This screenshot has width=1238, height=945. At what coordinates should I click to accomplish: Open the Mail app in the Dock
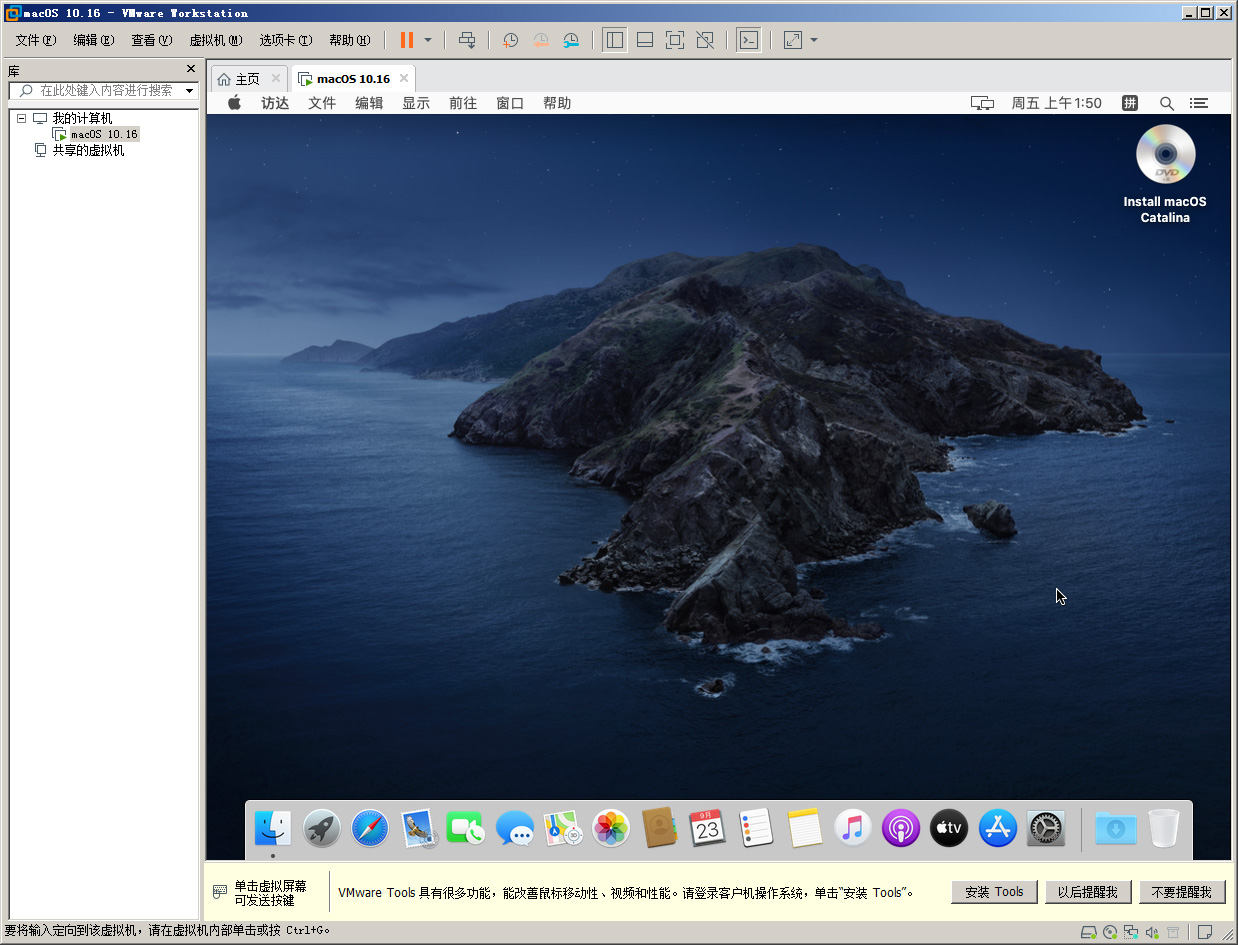pos(419,828)
